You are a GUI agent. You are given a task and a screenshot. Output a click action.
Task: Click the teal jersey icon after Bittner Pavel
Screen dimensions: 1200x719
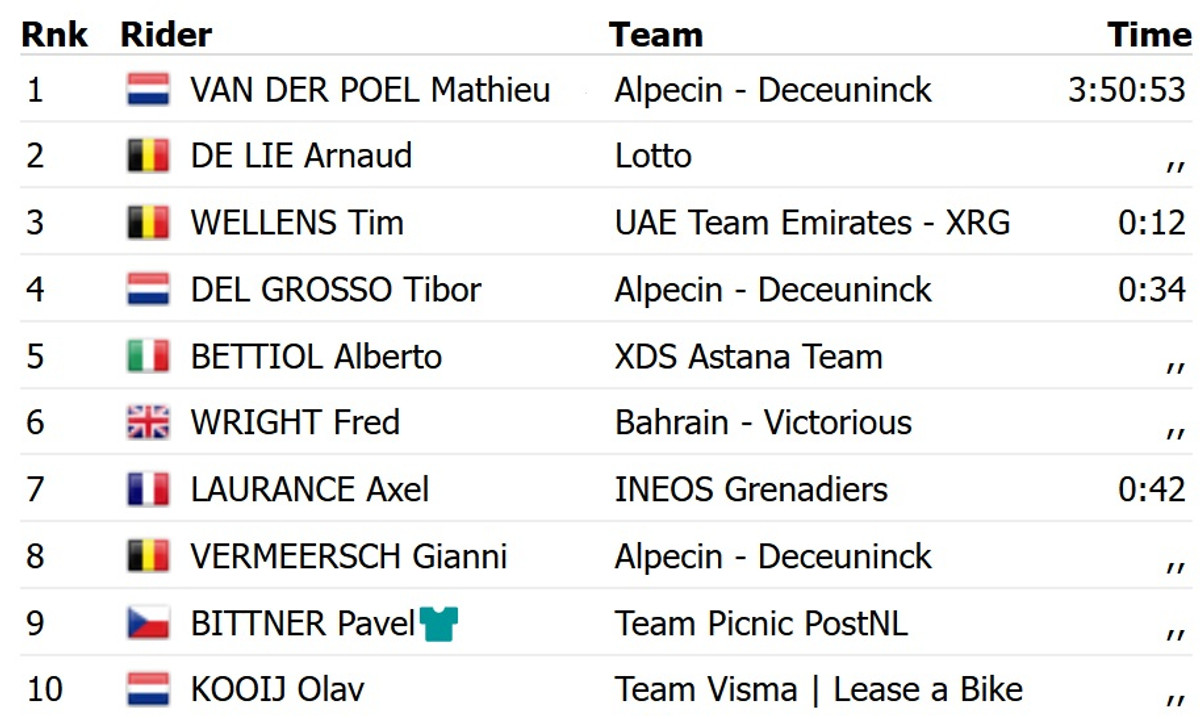(x=439, y=624)
